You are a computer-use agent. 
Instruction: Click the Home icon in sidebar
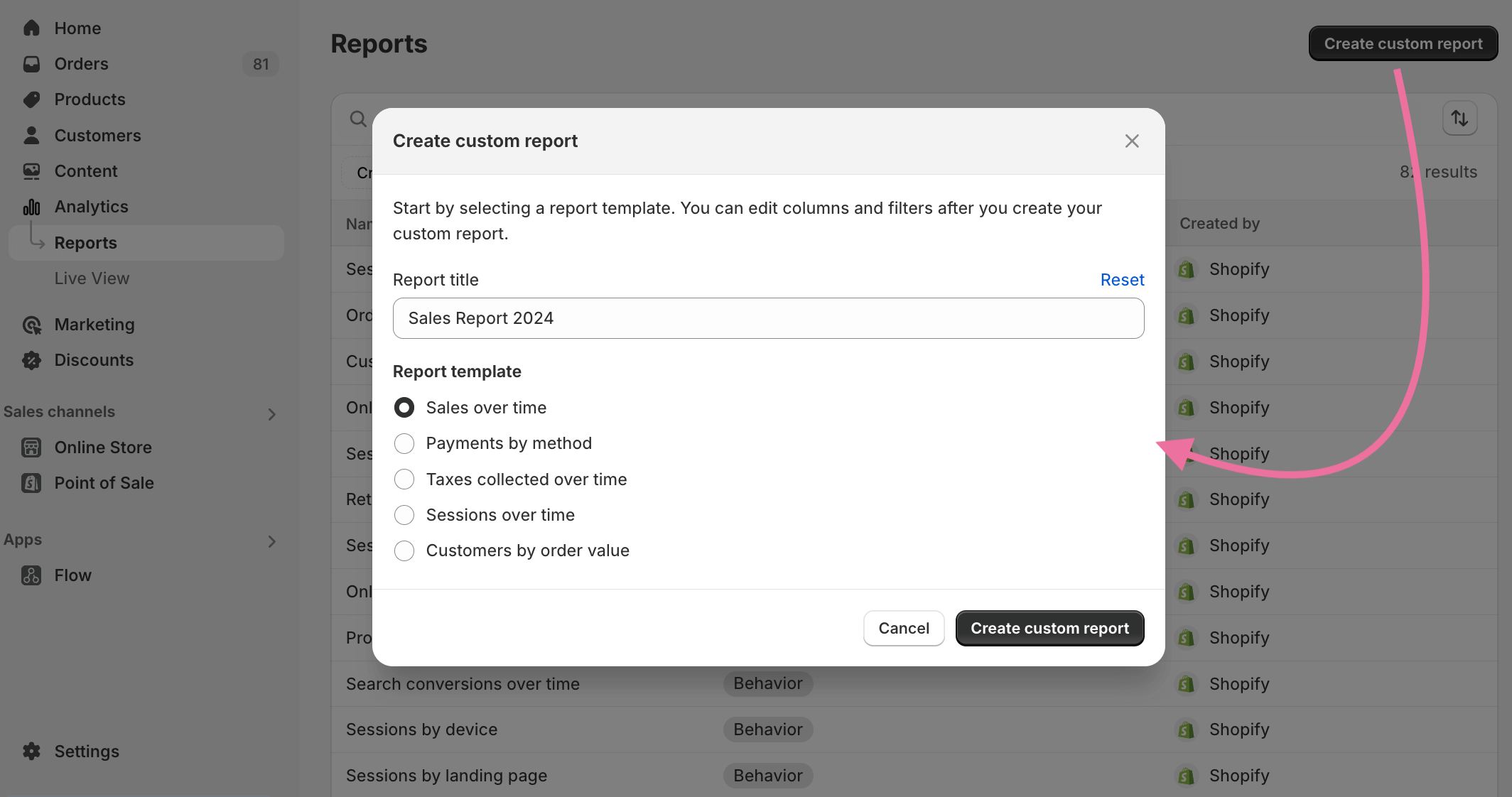31,28
